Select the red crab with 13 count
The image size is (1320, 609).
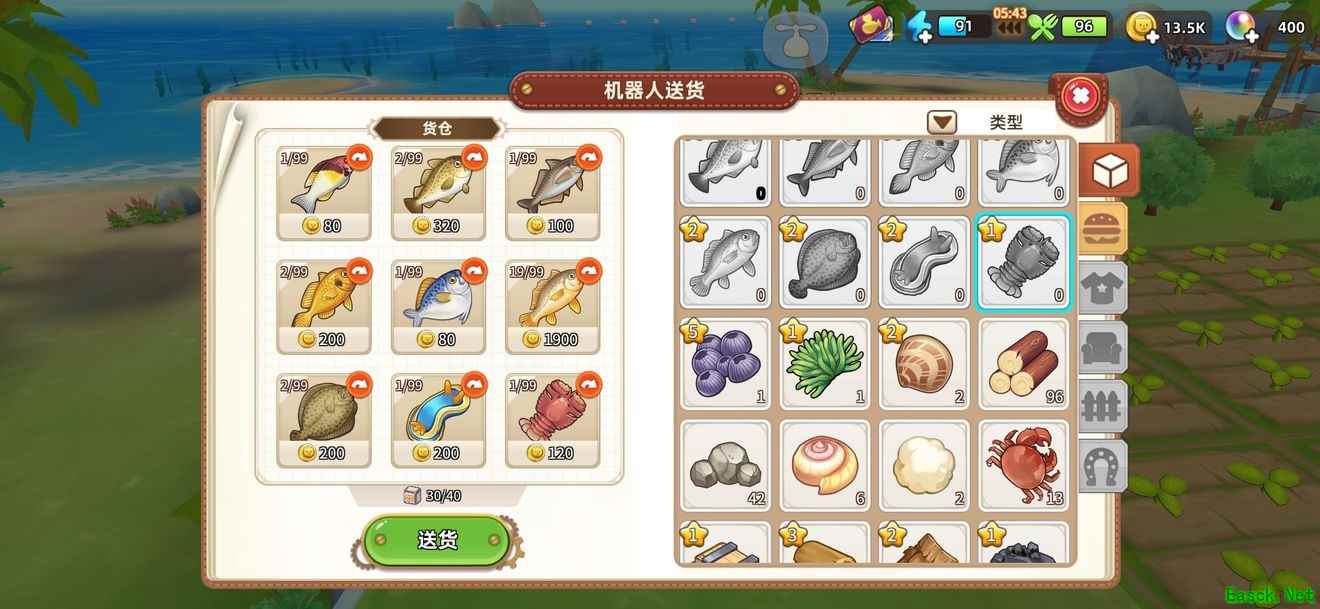tap(1024, 465)
